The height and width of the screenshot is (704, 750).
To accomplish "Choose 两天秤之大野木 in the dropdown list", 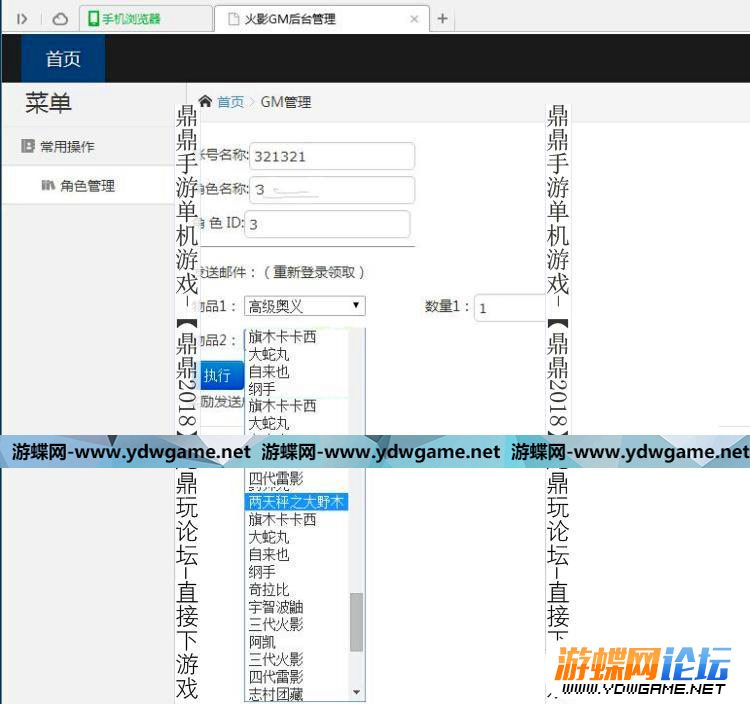I will pos(296,502).
